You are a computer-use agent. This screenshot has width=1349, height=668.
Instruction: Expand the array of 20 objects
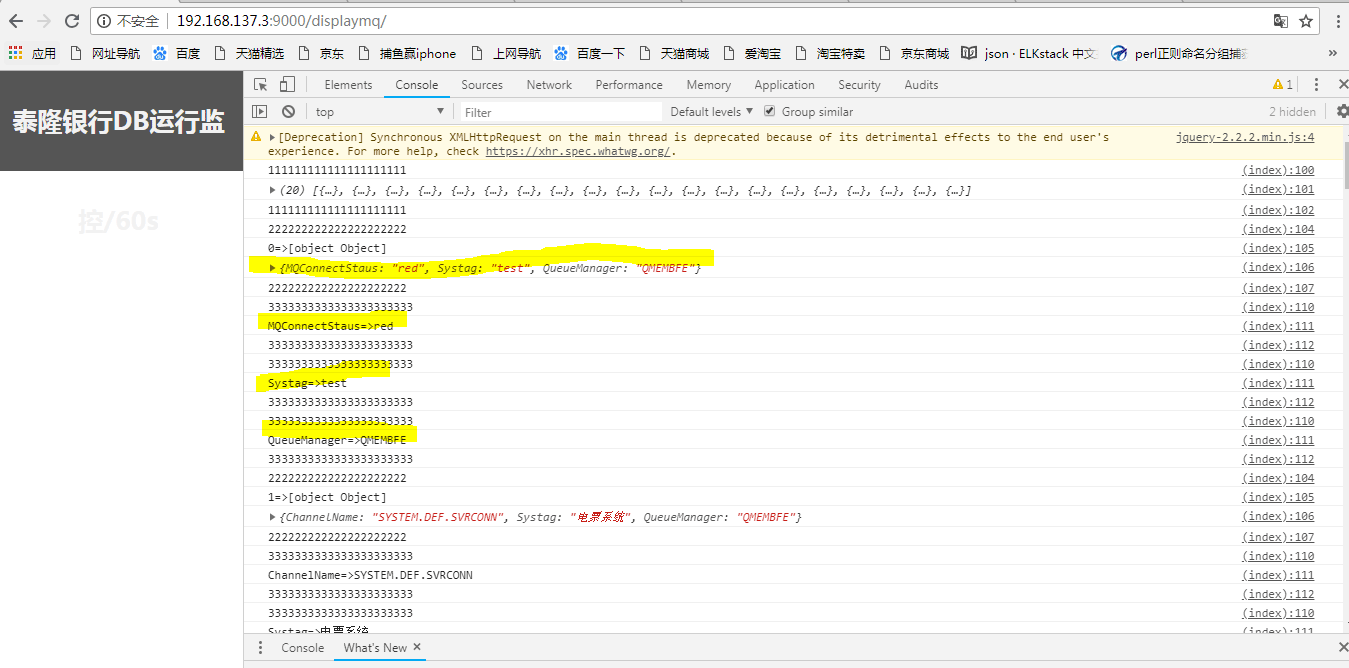click(273, 190)
